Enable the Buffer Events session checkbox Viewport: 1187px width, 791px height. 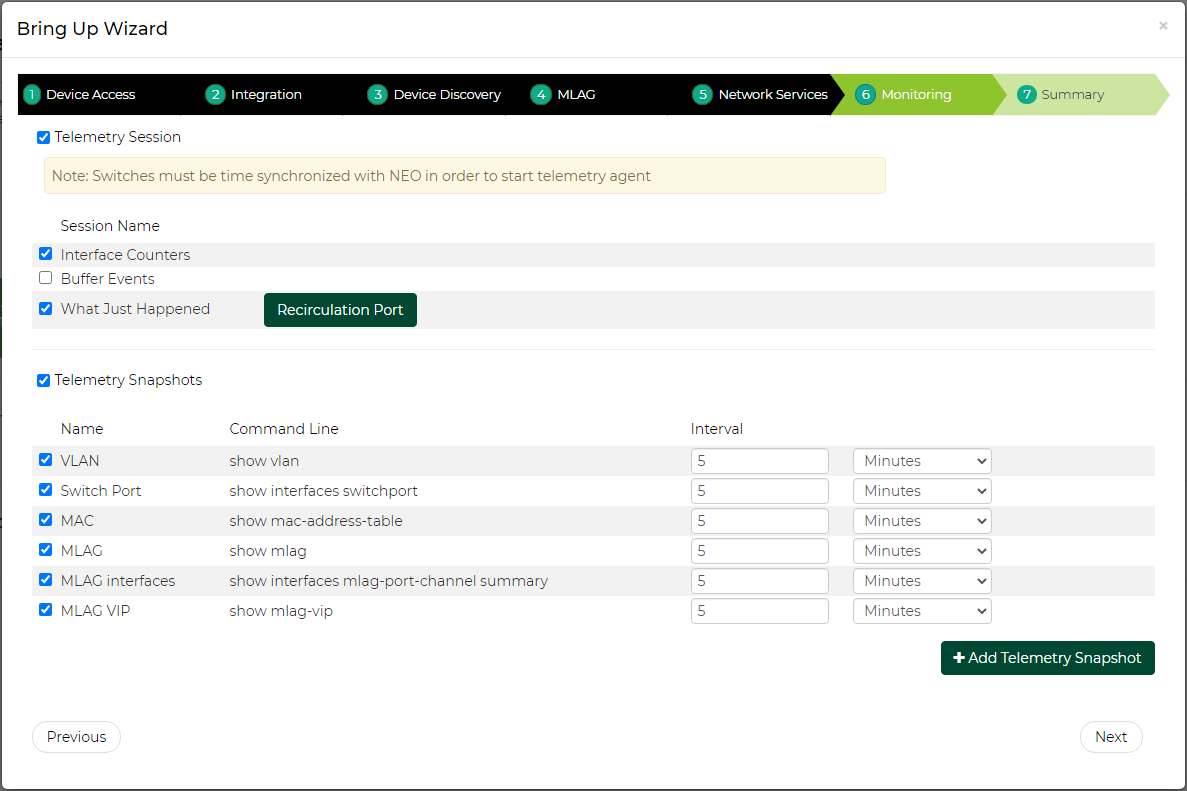pos(45,278)
